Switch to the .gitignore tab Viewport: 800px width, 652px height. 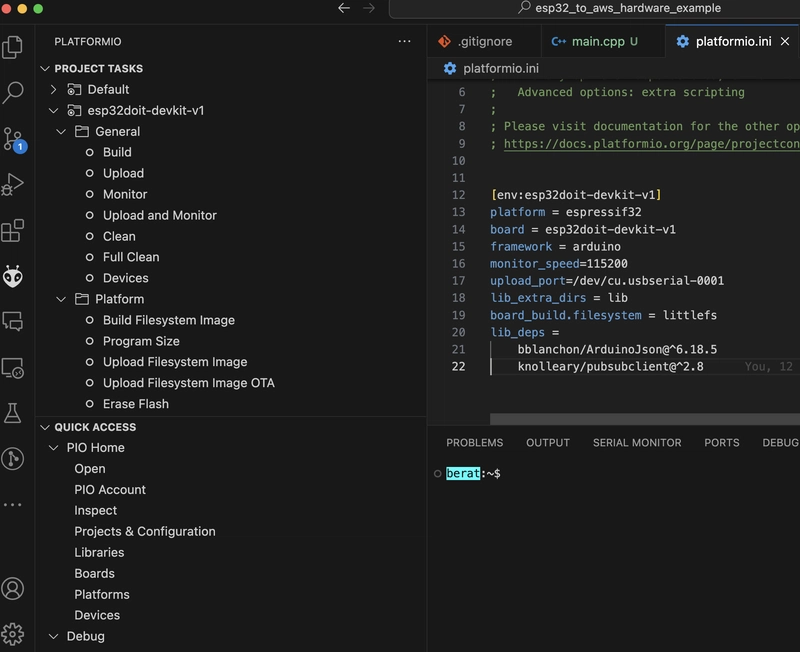484,41
